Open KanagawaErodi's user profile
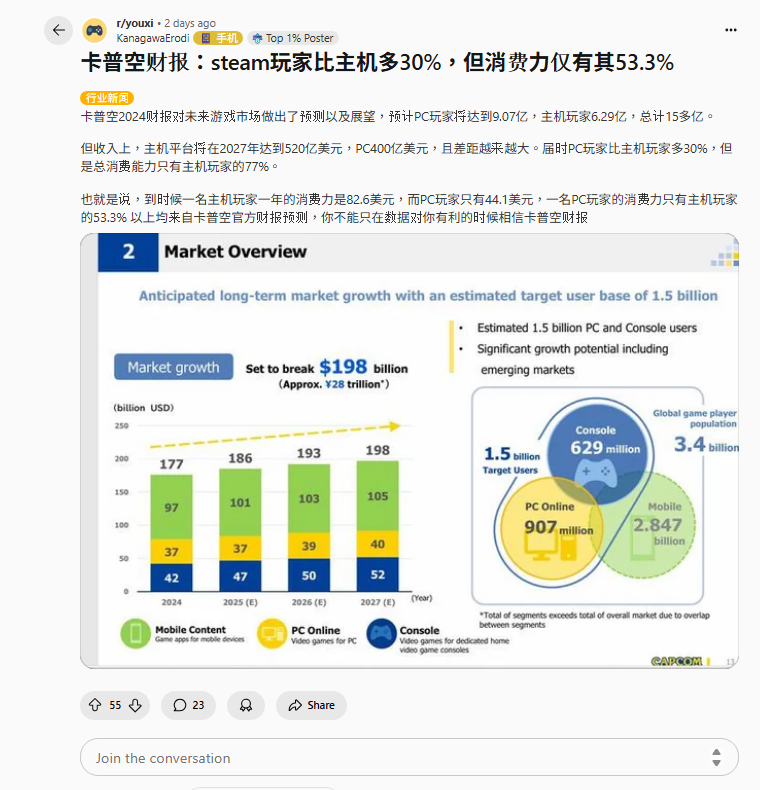The width and height of the screenshot is (760, 790). coord(153,38)
